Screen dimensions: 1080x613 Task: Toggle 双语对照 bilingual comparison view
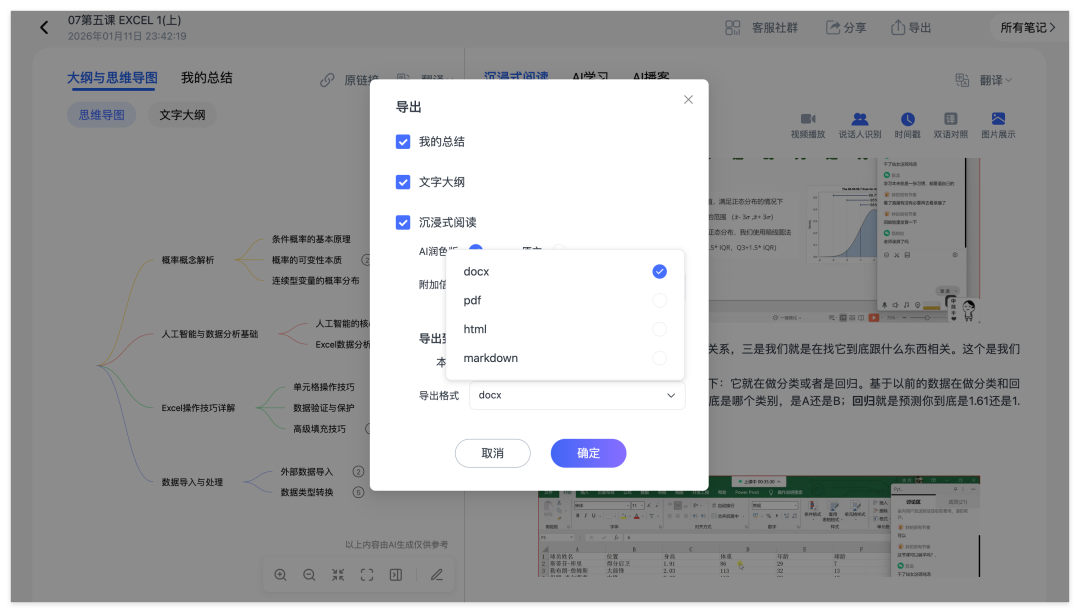[x=950, y=125]
